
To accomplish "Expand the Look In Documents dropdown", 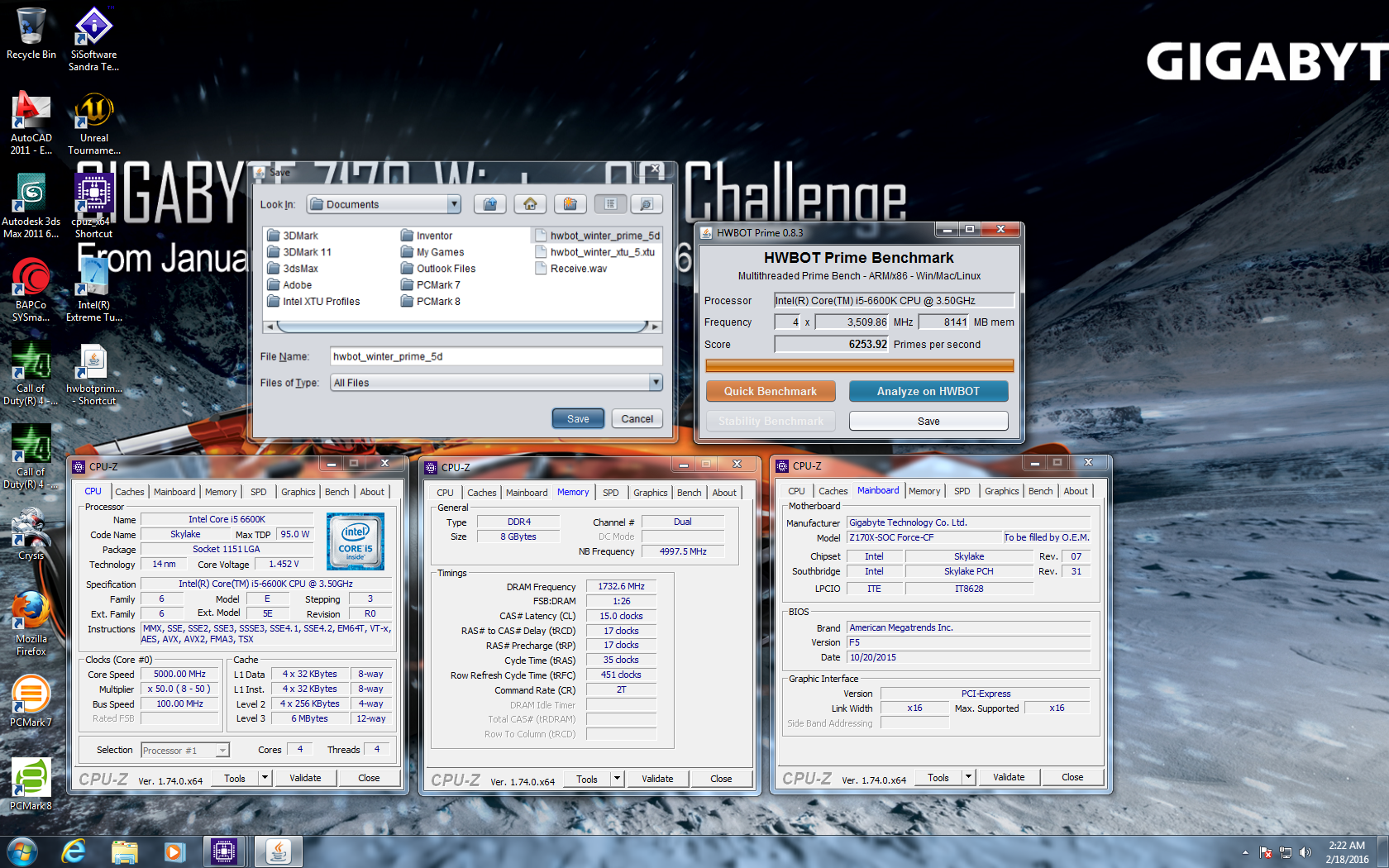I will tap(453, 204).
